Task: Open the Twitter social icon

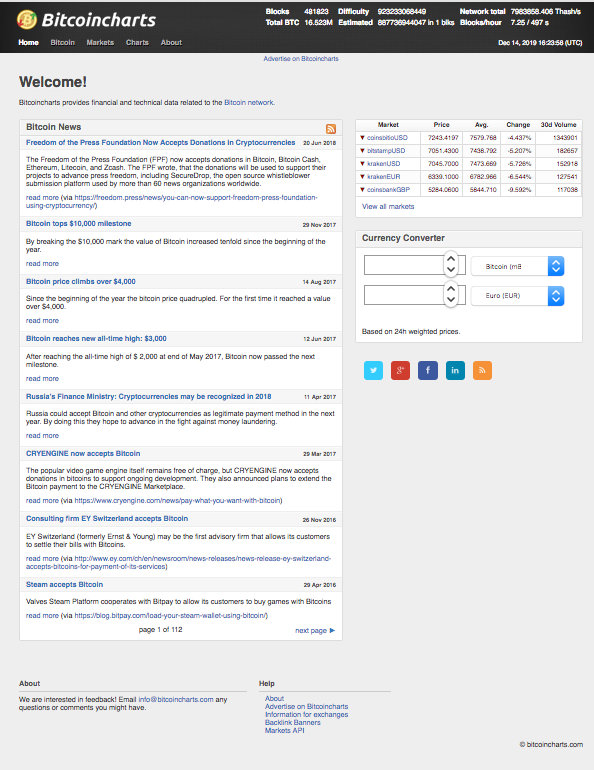Action: point(374,370)
